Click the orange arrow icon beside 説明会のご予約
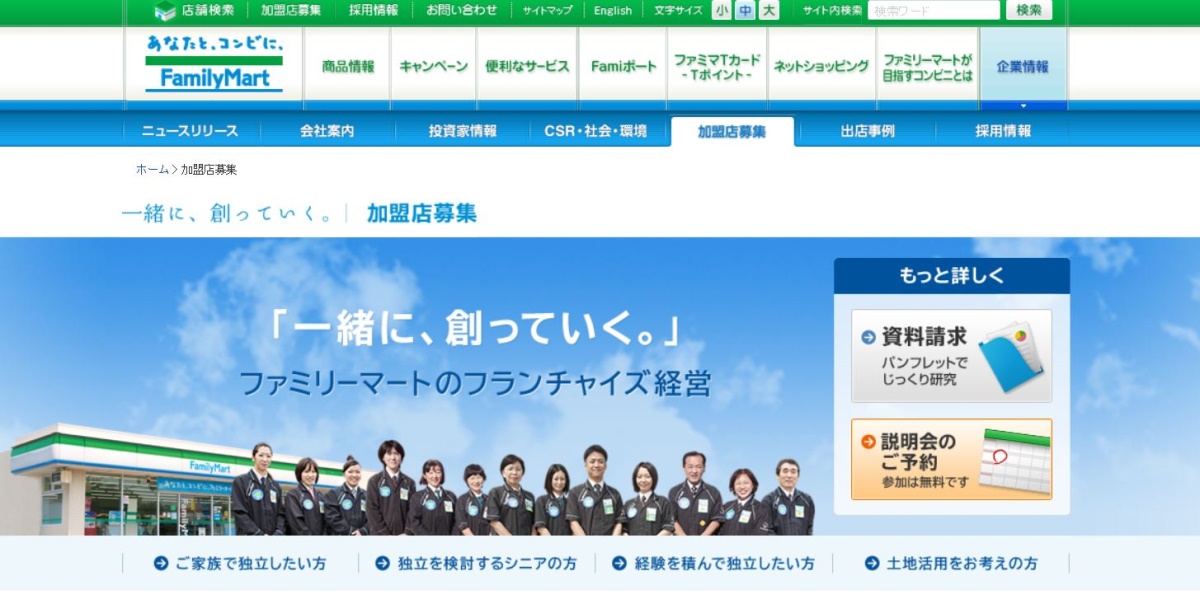The image size is (1200, 613). 868,441
